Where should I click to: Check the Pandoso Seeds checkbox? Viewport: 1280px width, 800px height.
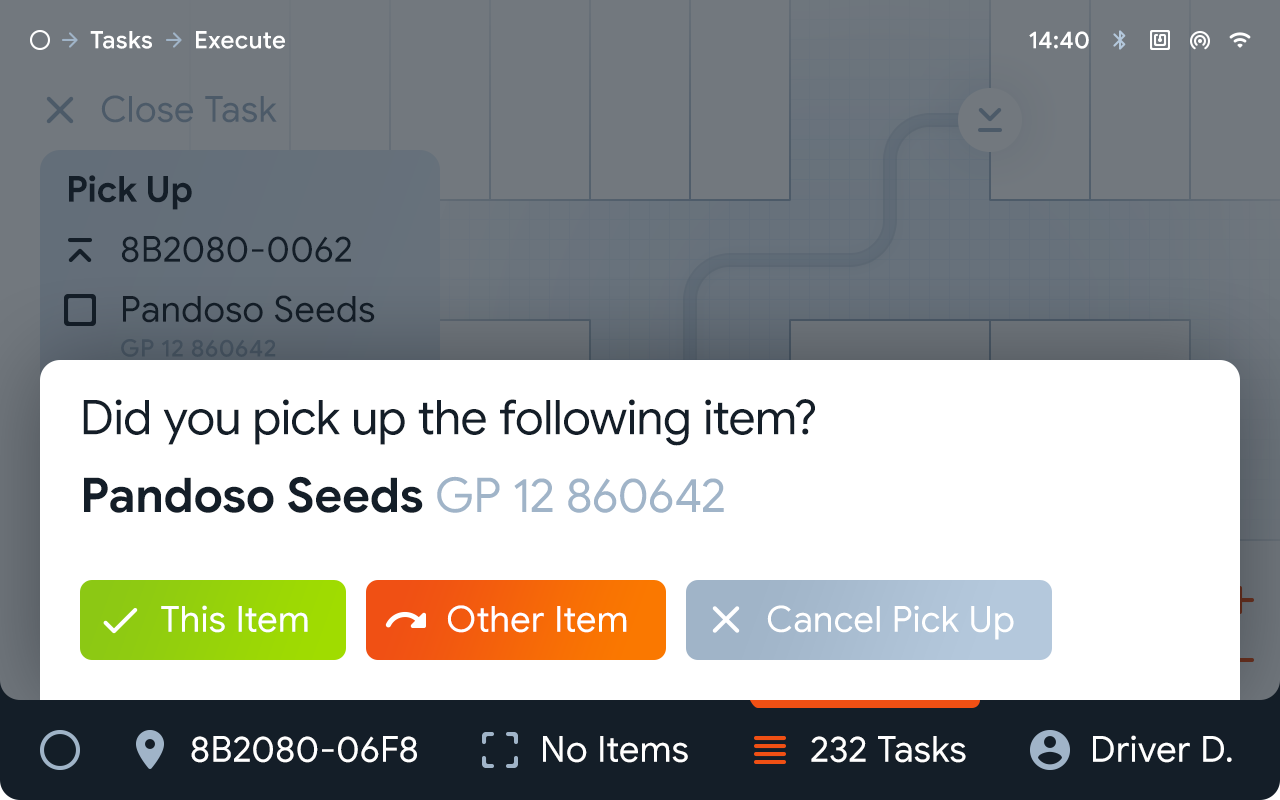[x=80, y=310]
